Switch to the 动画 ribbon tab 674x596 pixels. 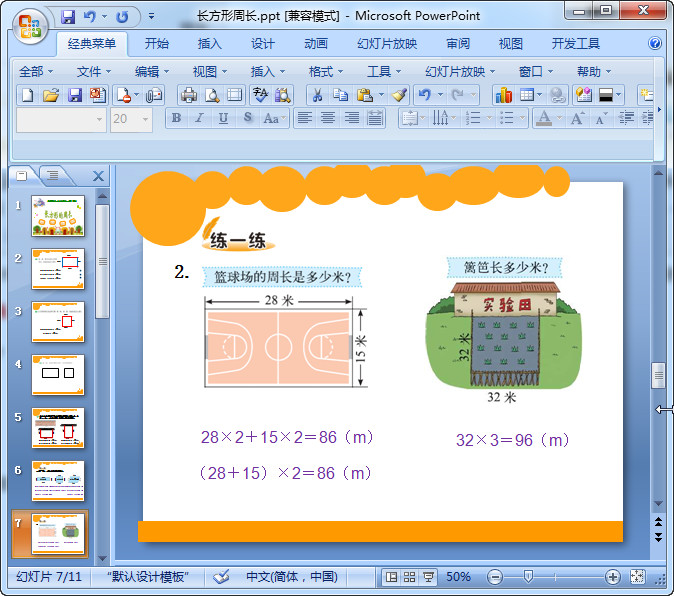point(316,43)
